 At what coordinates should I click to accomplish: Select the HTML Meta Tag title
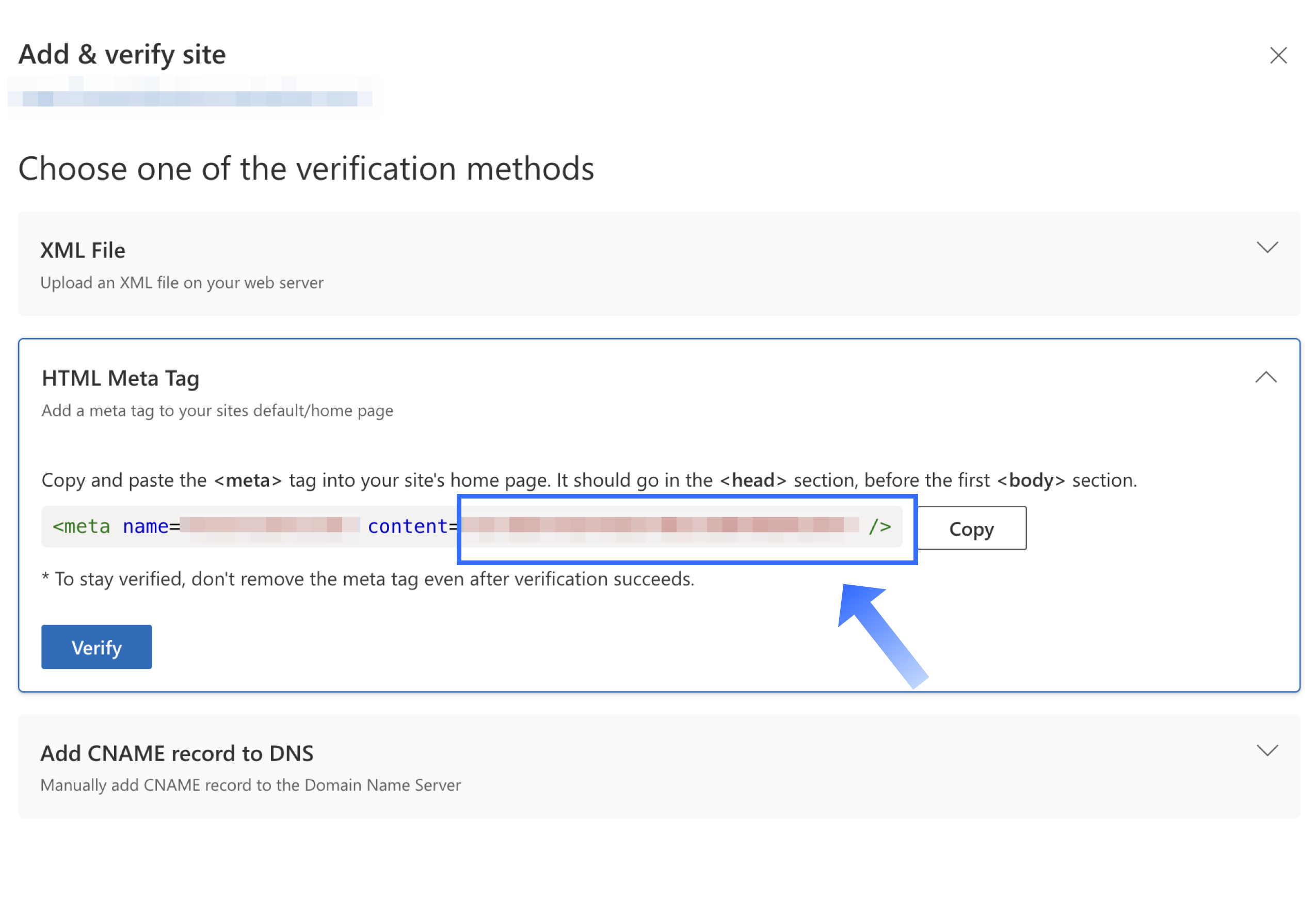click(x=121, y=378)
